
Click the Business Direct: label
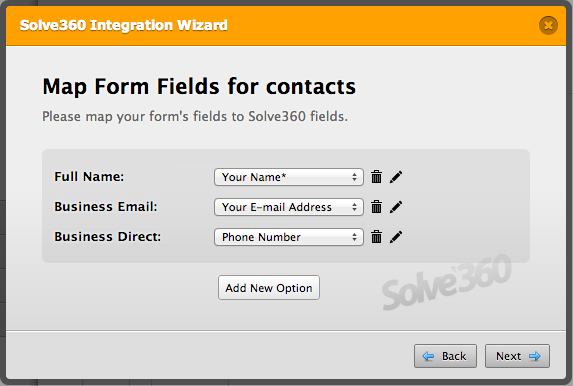click(107, 236)
